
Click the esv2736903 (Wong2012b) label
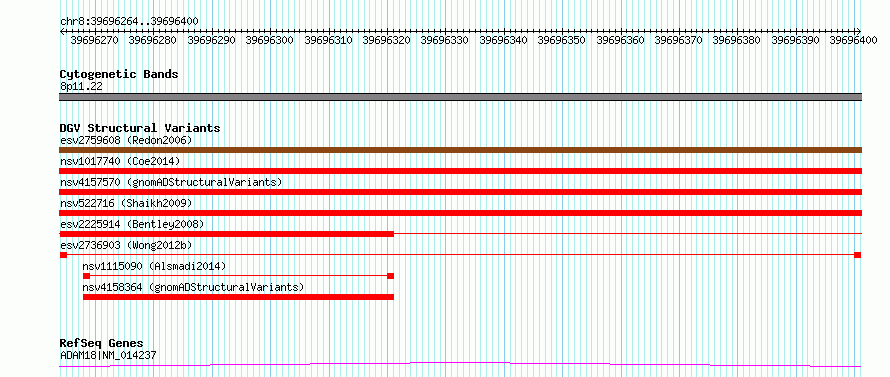[x=126, y=245]
